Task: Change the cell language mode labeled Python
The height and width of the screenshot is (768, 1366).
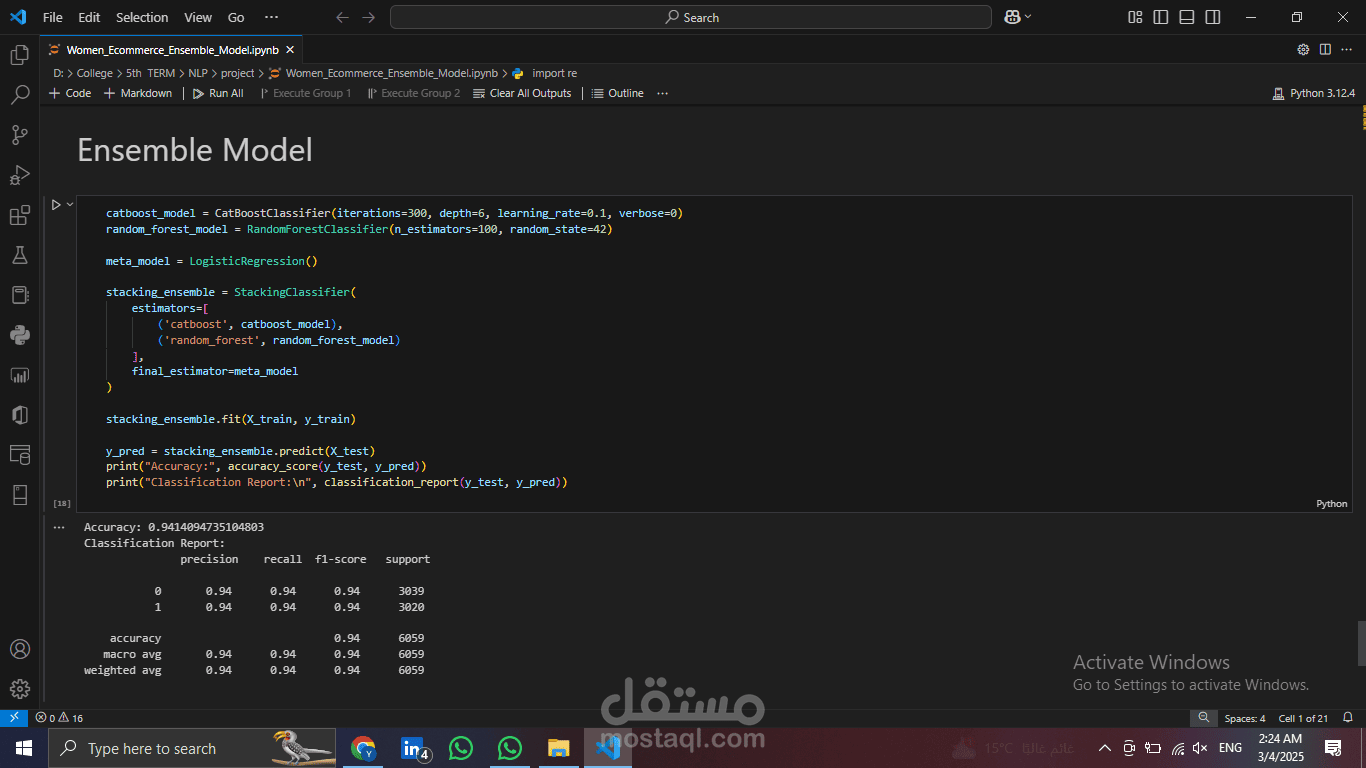Action: (x=1332, y=504)
